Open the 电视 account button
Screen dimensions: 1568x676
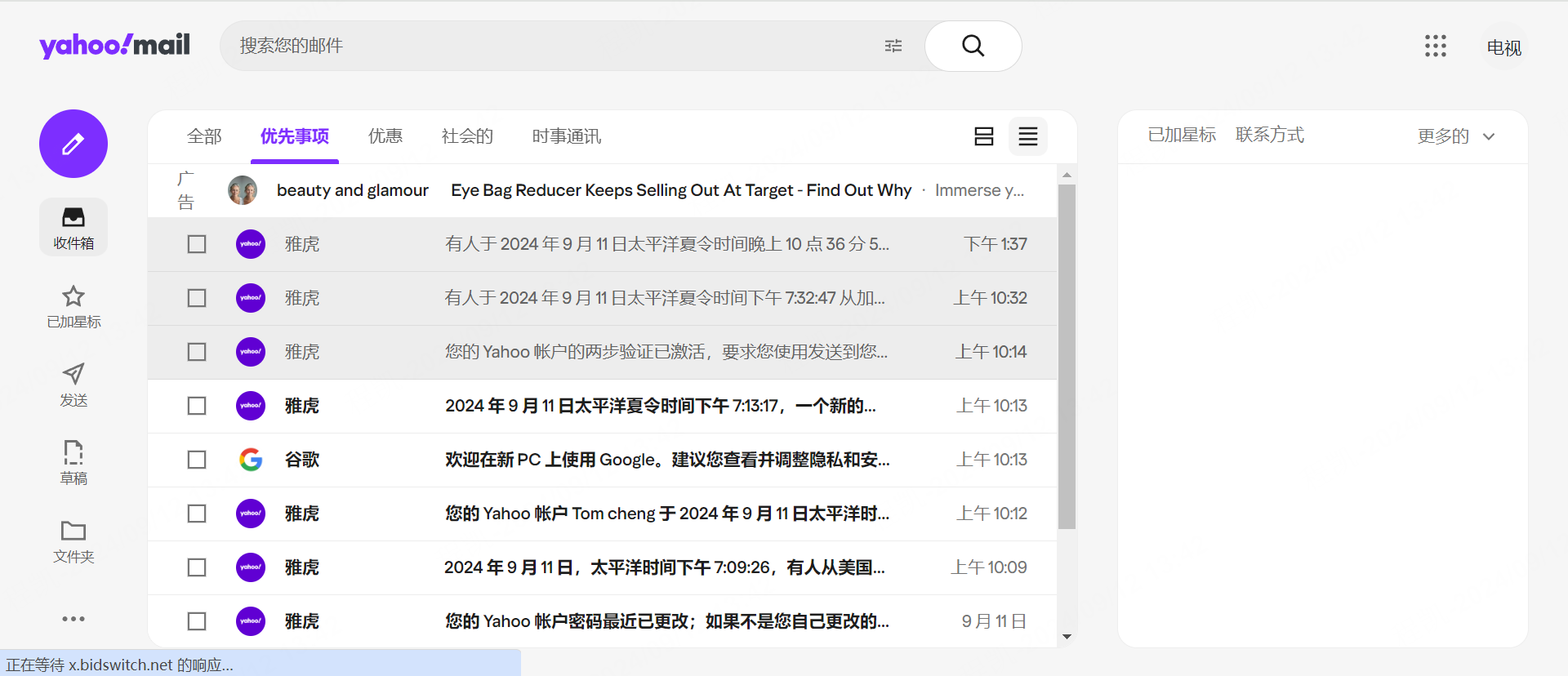[x=1504, y=47]
